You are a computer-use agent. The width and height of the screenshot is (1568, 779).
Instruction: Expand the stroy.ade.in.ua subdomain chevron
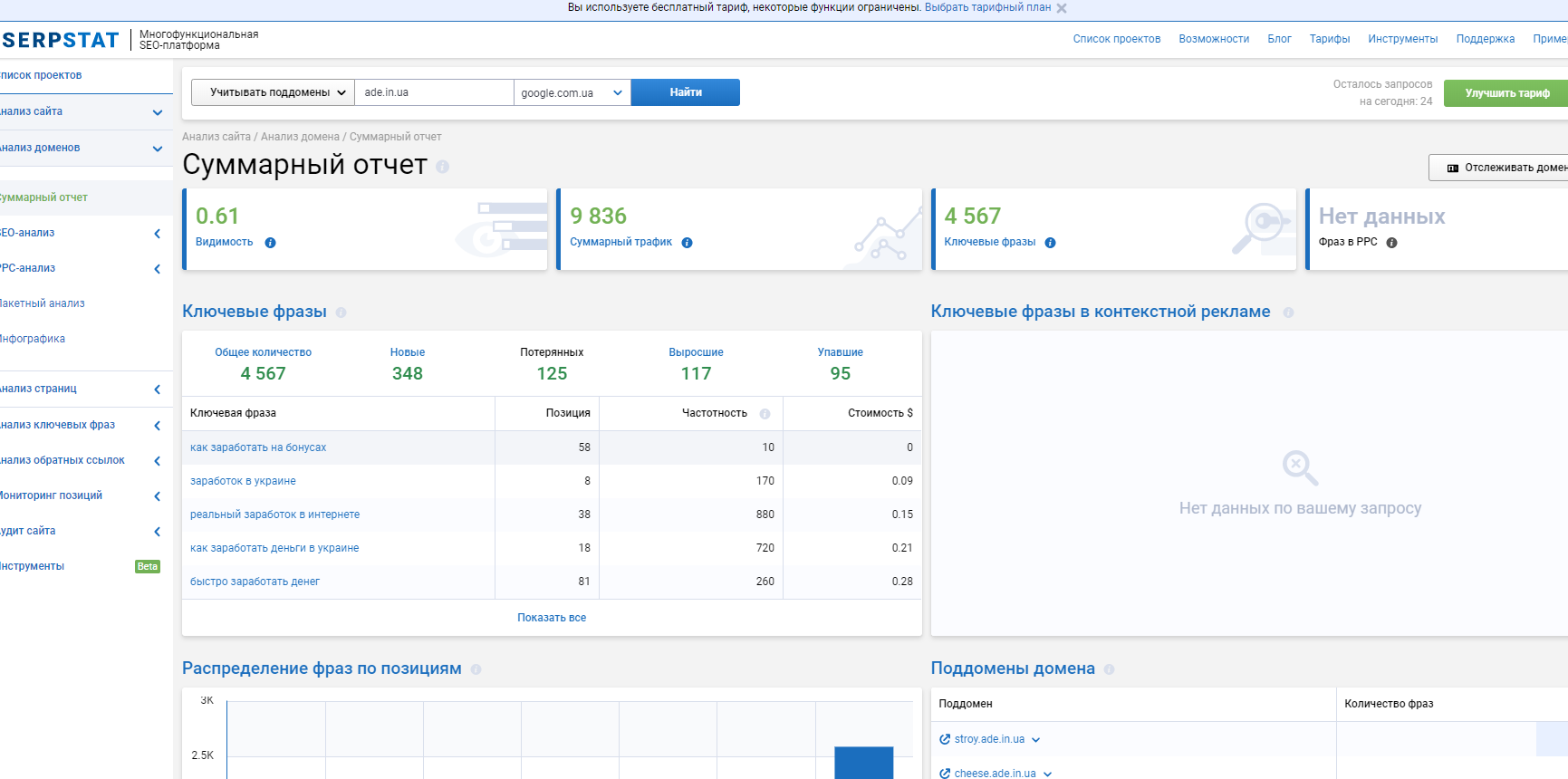tap(1036, 740)
